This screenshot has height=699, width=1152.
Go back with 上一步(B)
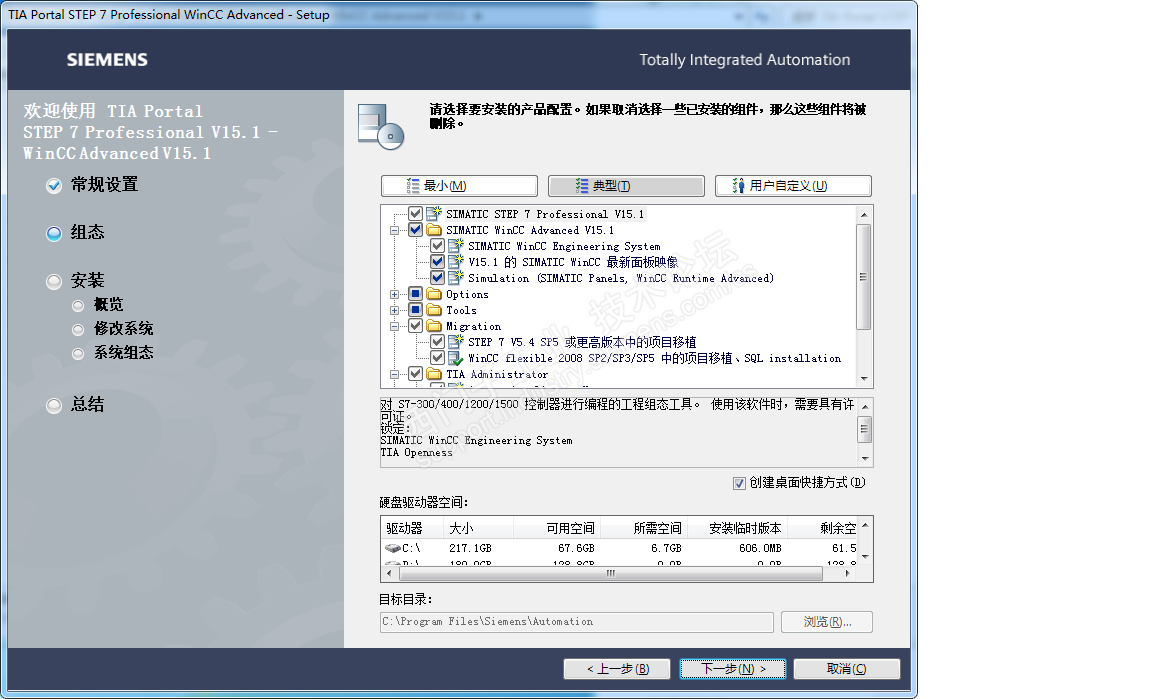[x=617, y=669]
